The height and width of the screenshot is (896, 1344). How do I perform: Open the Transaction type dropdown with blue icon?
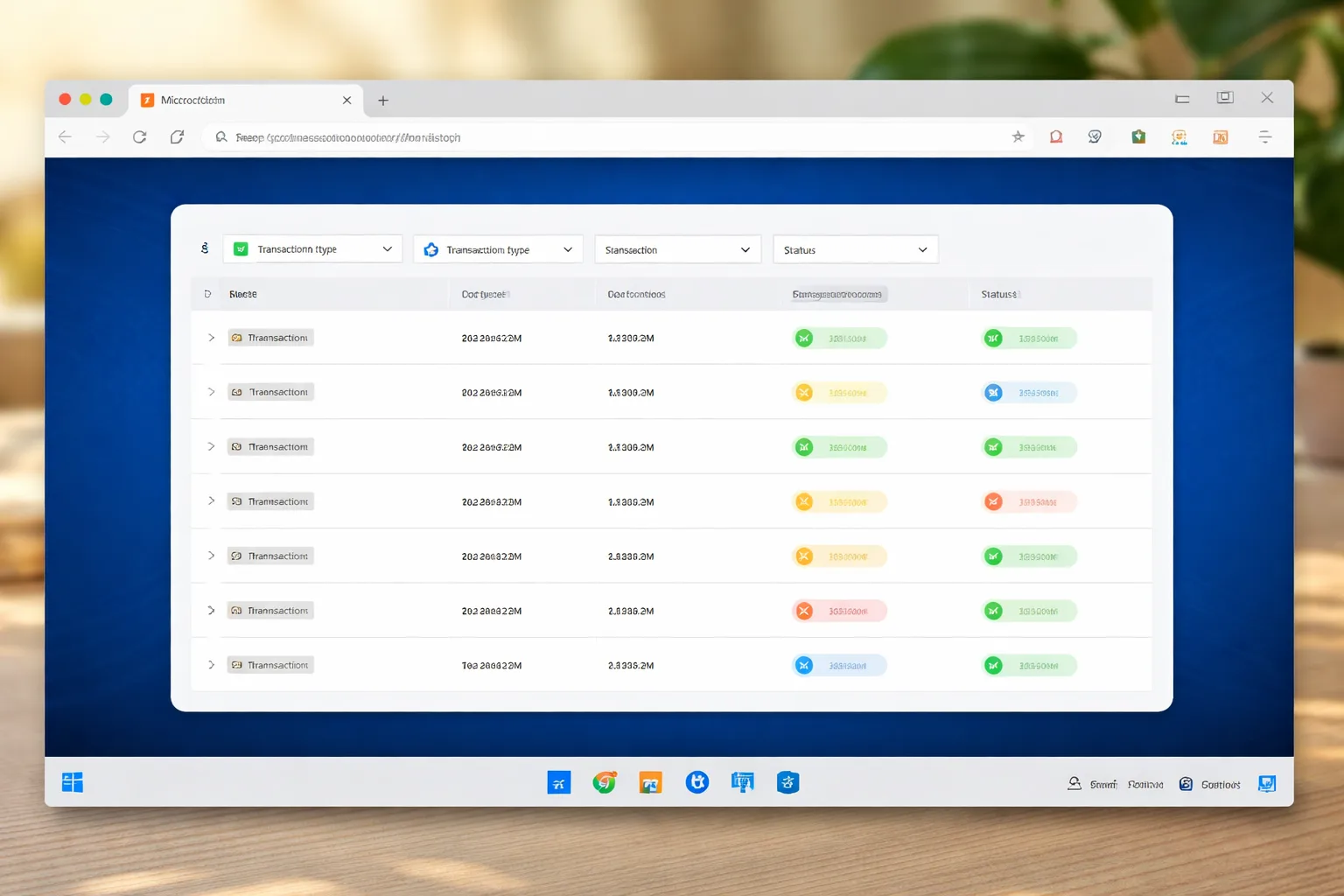click(498, 249)
